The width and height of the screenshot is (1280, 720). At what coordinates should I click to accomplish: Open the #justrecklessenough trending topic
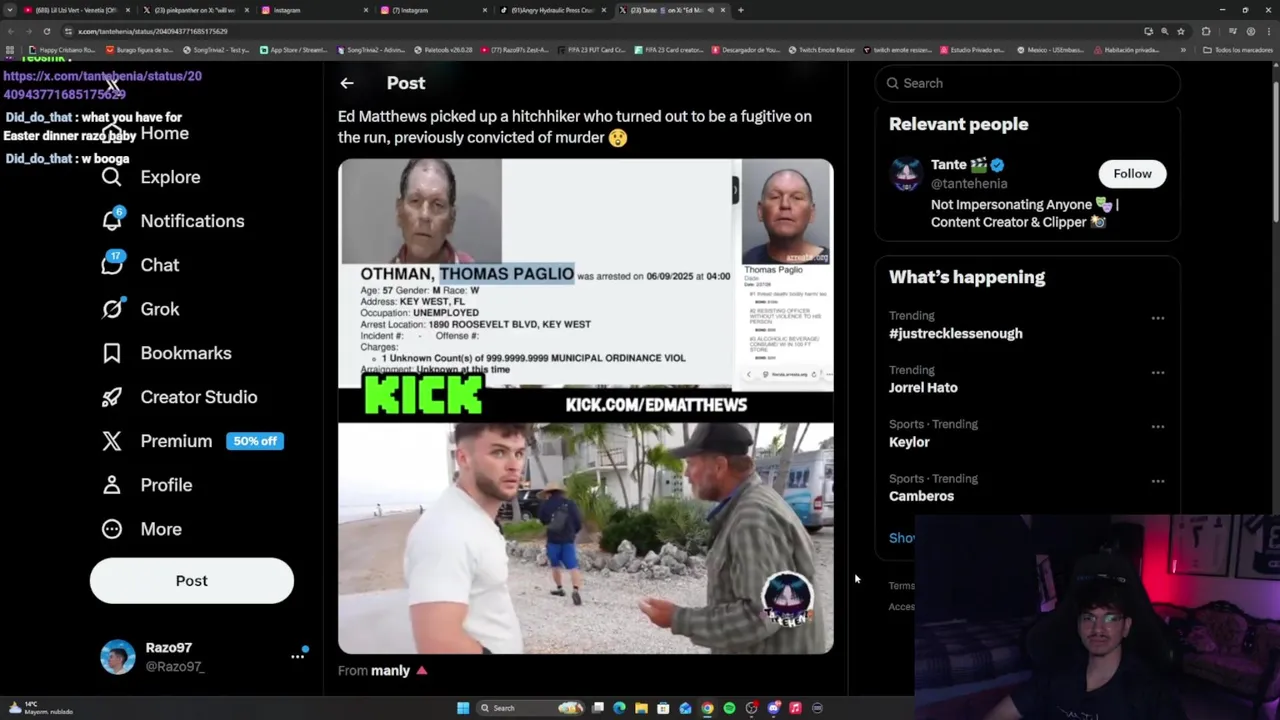[955, 334]
